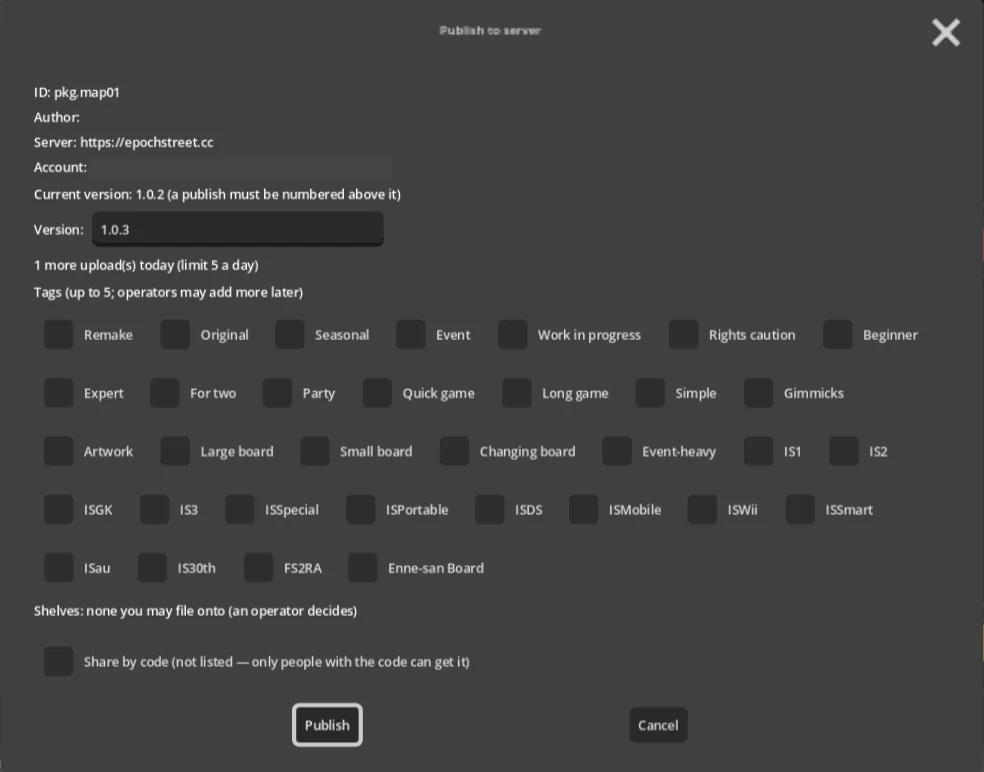Toggle the FS2RA tag checkbox

click(x=258, y=568)
